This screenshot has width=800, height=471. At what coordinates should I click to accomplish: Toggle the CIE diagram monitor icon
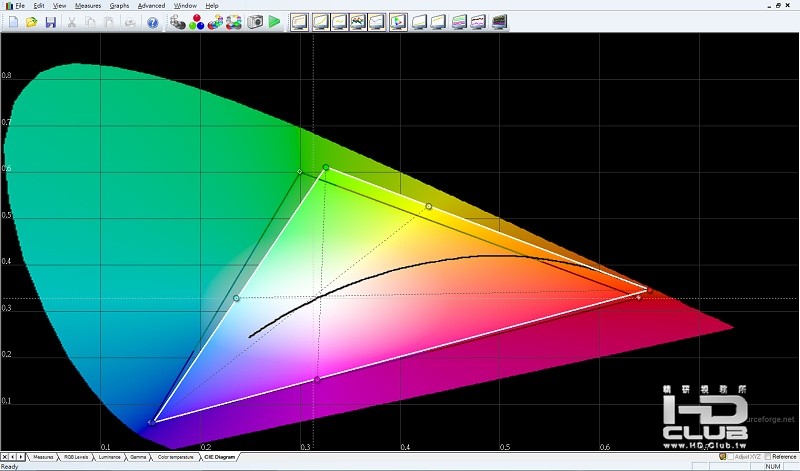(398, 22)
